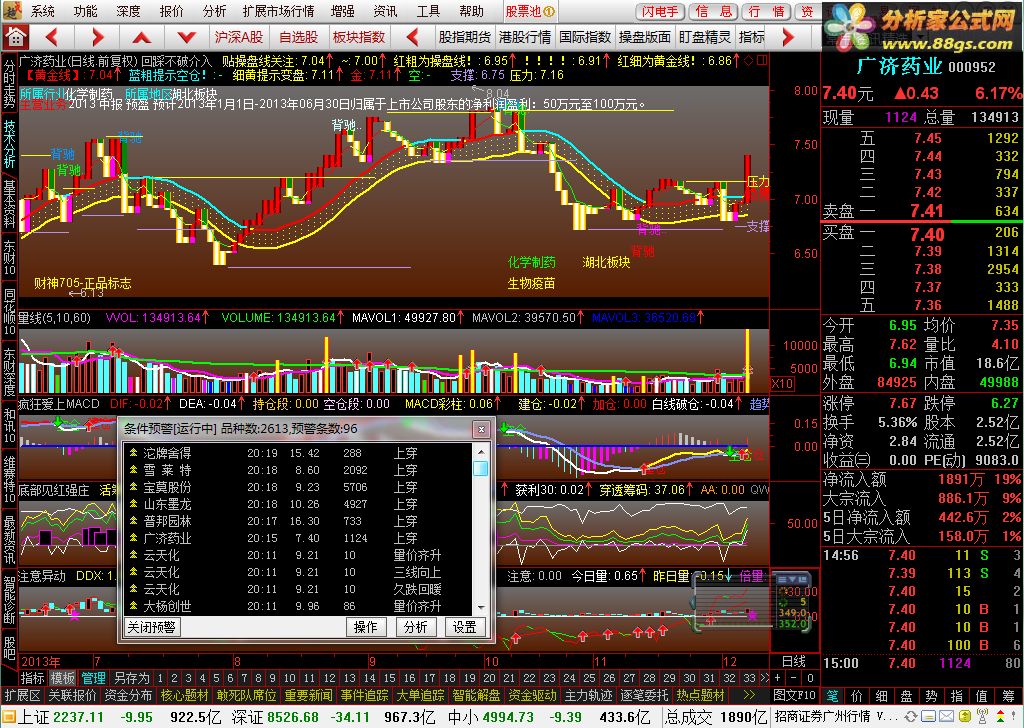Navigate forward with red right arrow

tap(98, 37)
